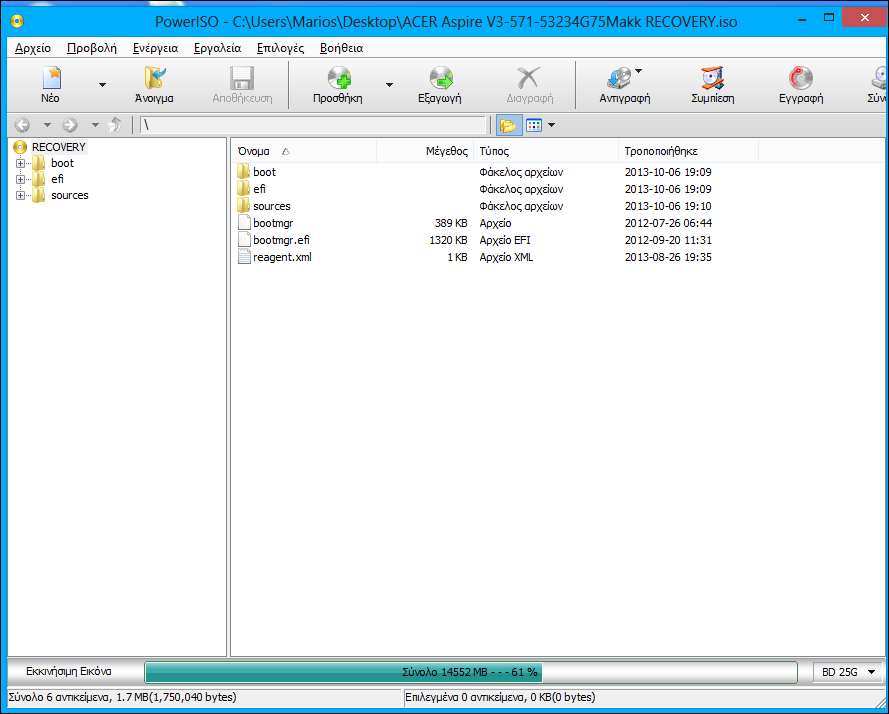This screenshot has width=889, height=714.
Task: Select the boot item in the folder tree
Action: pos(62,163)
